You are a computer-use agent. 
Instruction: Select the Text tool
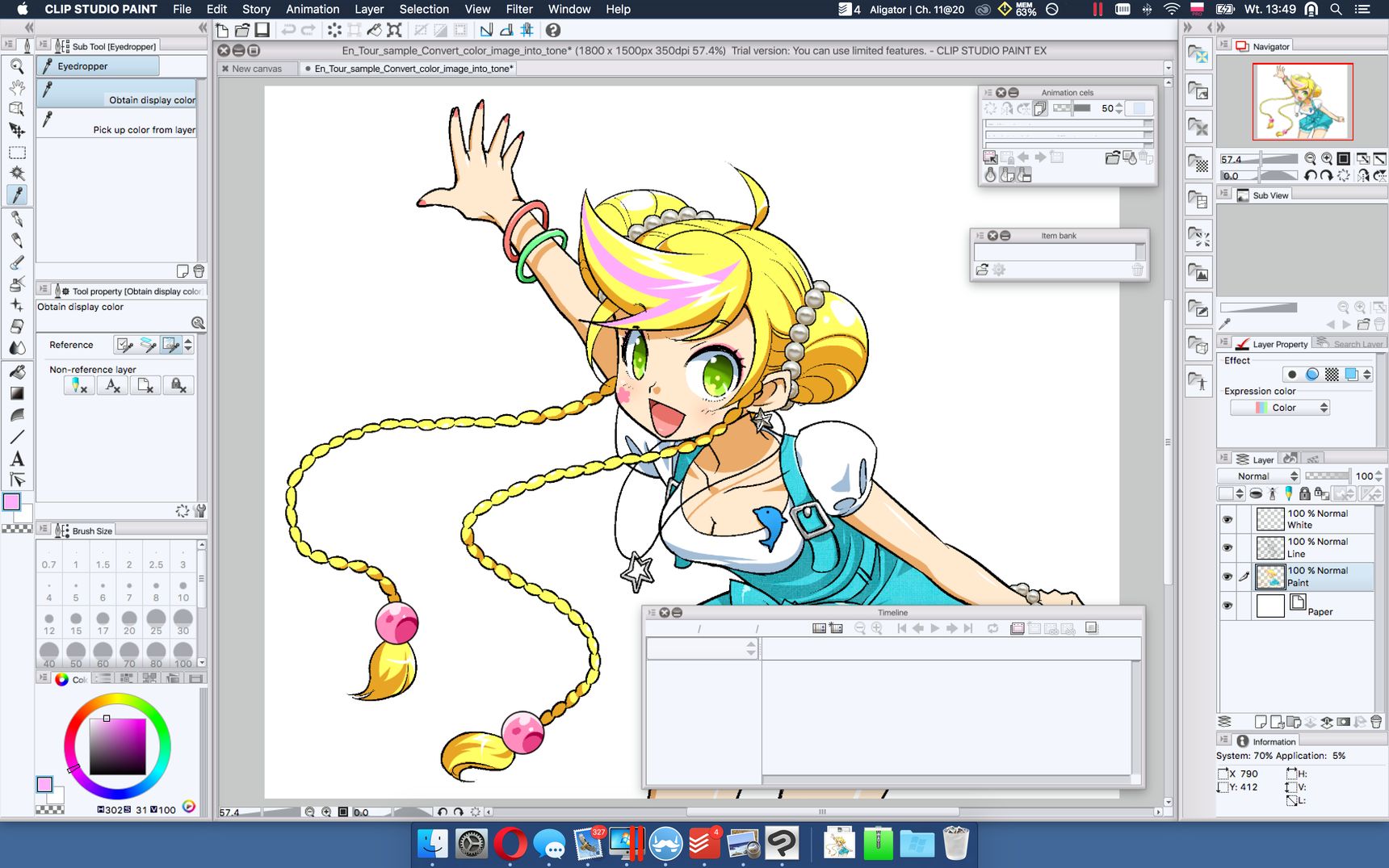(17, 459)
